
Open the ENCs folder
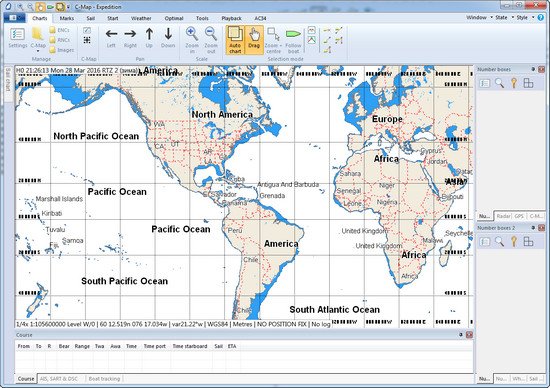[60, 30]
